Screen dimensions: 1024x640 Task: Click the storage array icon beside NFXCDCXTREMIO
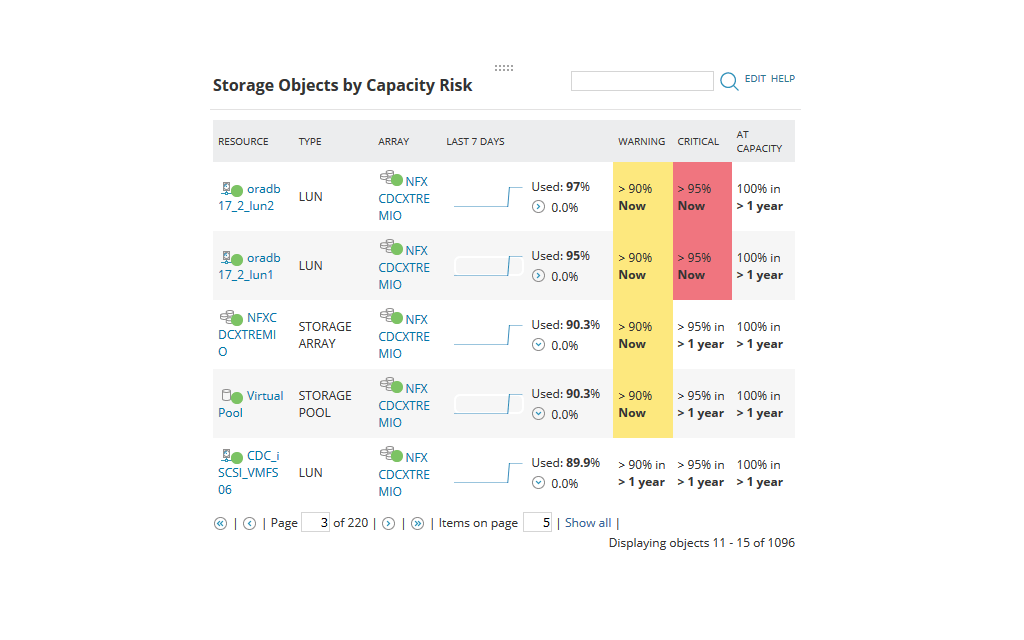point(226,317)
